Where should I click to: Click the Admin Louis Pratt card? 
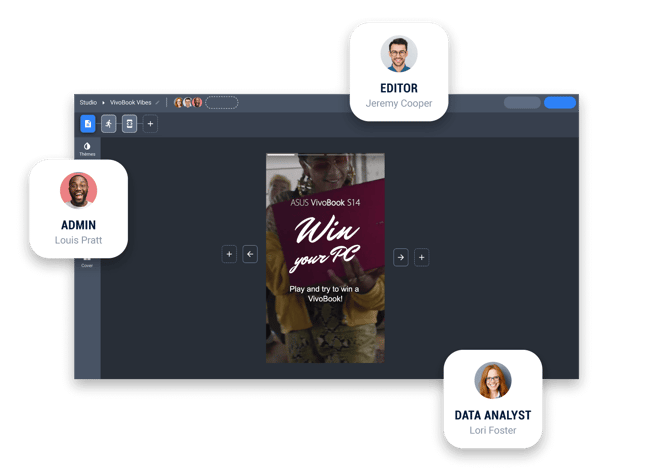click(79, 208)
